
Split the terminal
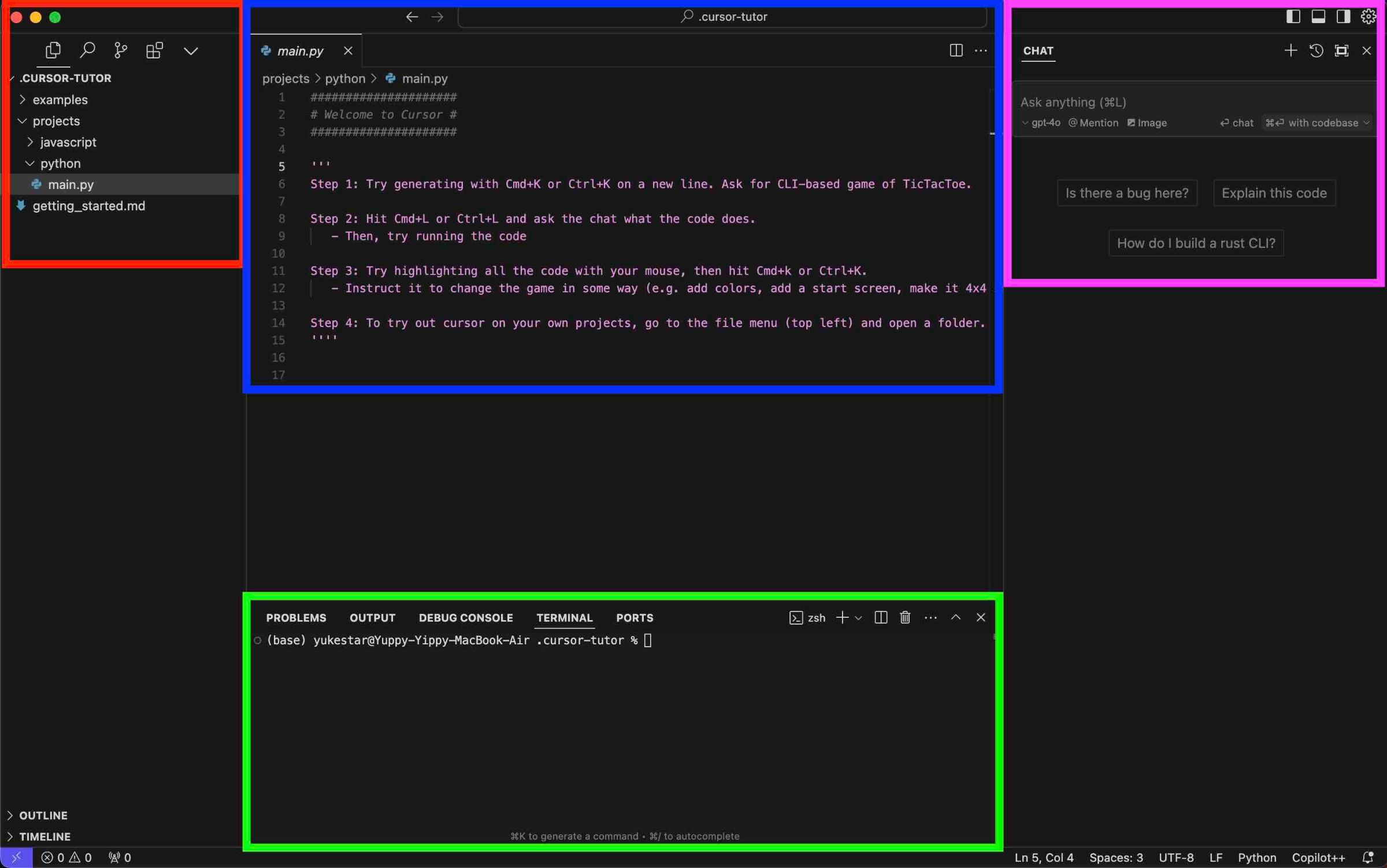pyautogui.click(x=881, y=618)
